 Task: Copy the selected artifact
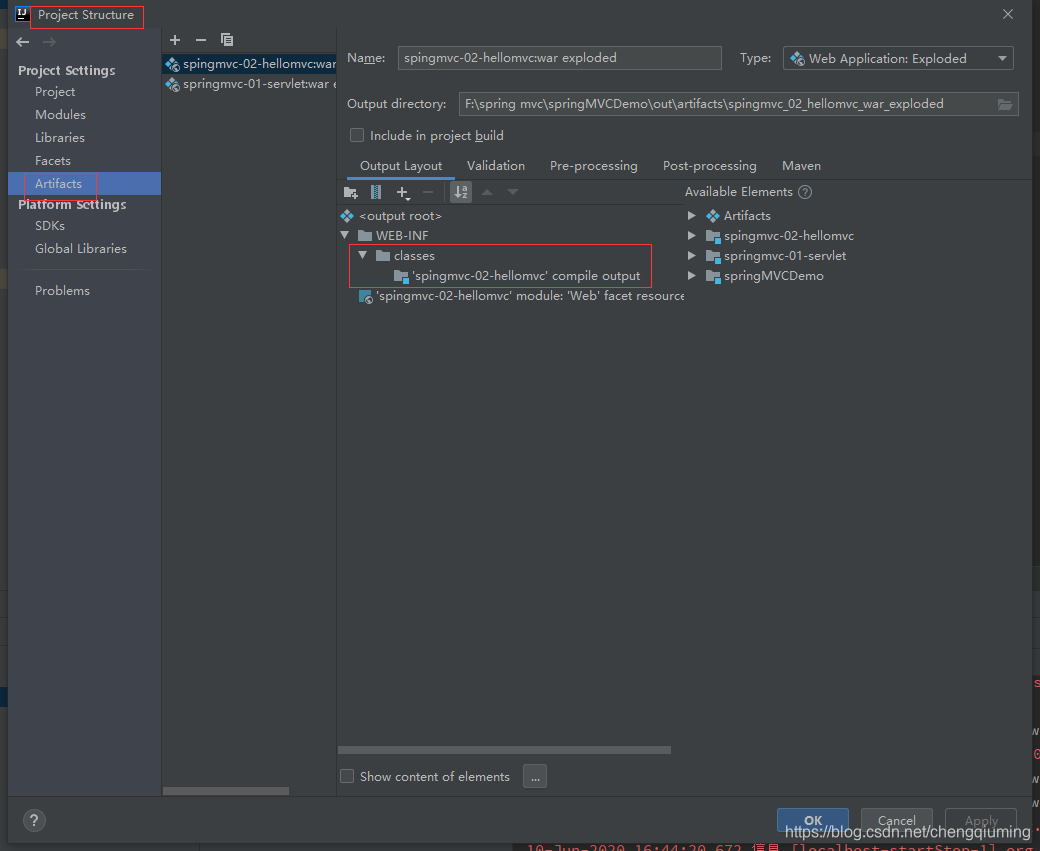pyautogui.click(x=227, y=40)
